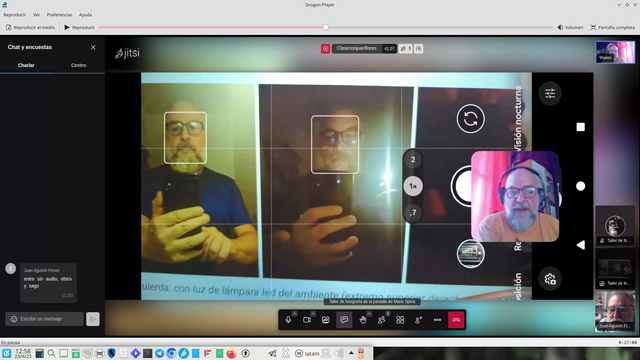Open the Reproducir menu
The height and width of the screenshot is (360, 640).
(x=15, y=15)
